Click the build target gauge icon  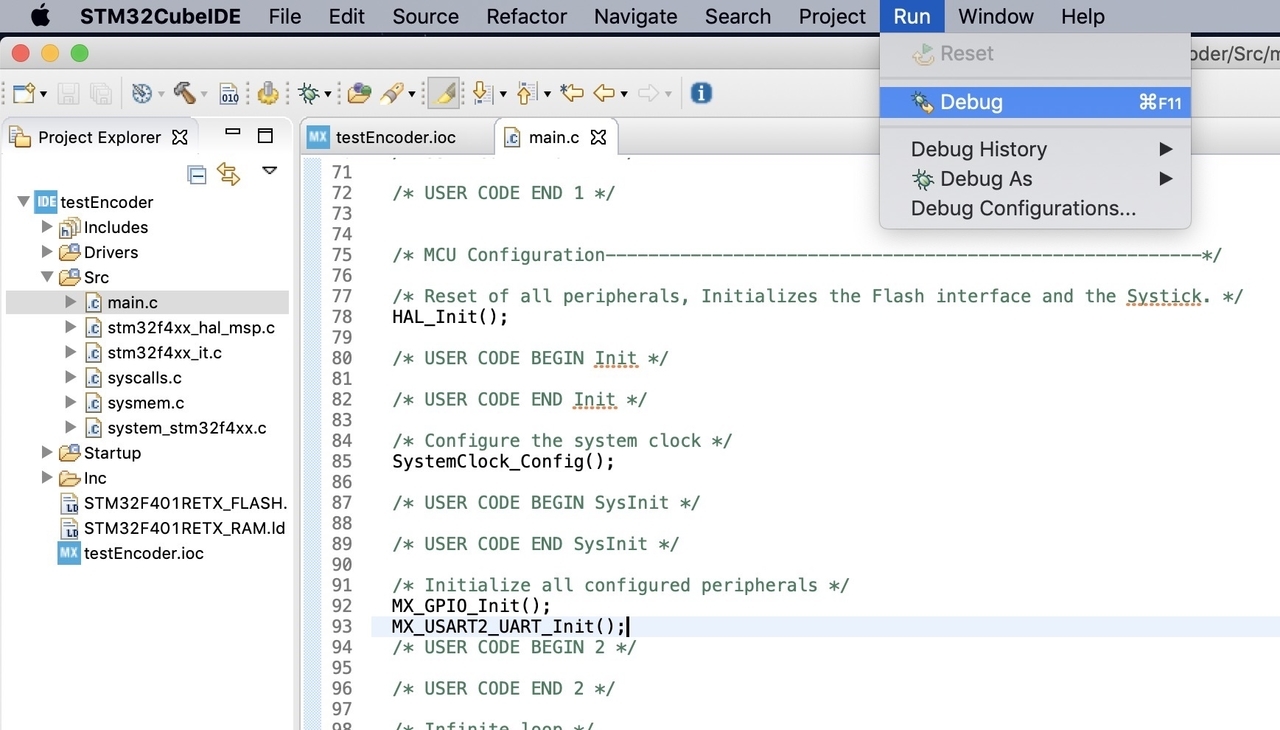pyautogui.click(x=142, y=94)
